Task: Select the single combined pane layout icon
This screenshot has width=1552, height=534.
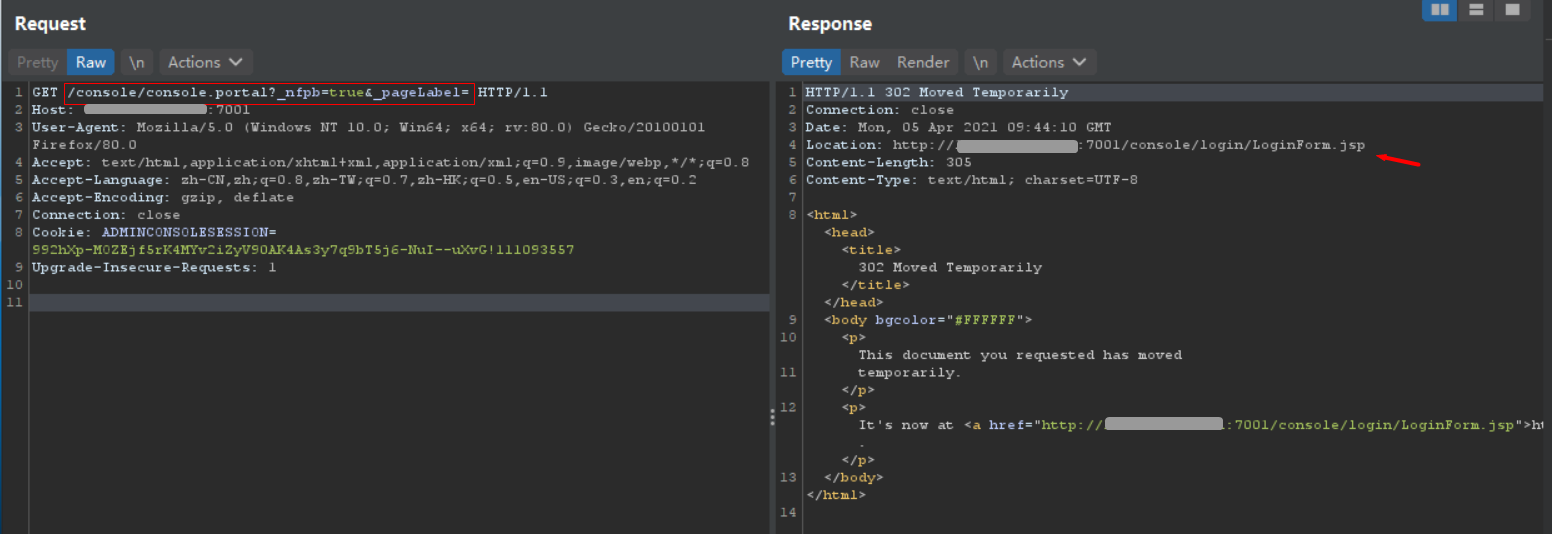Action: (x=1512, y=10)
